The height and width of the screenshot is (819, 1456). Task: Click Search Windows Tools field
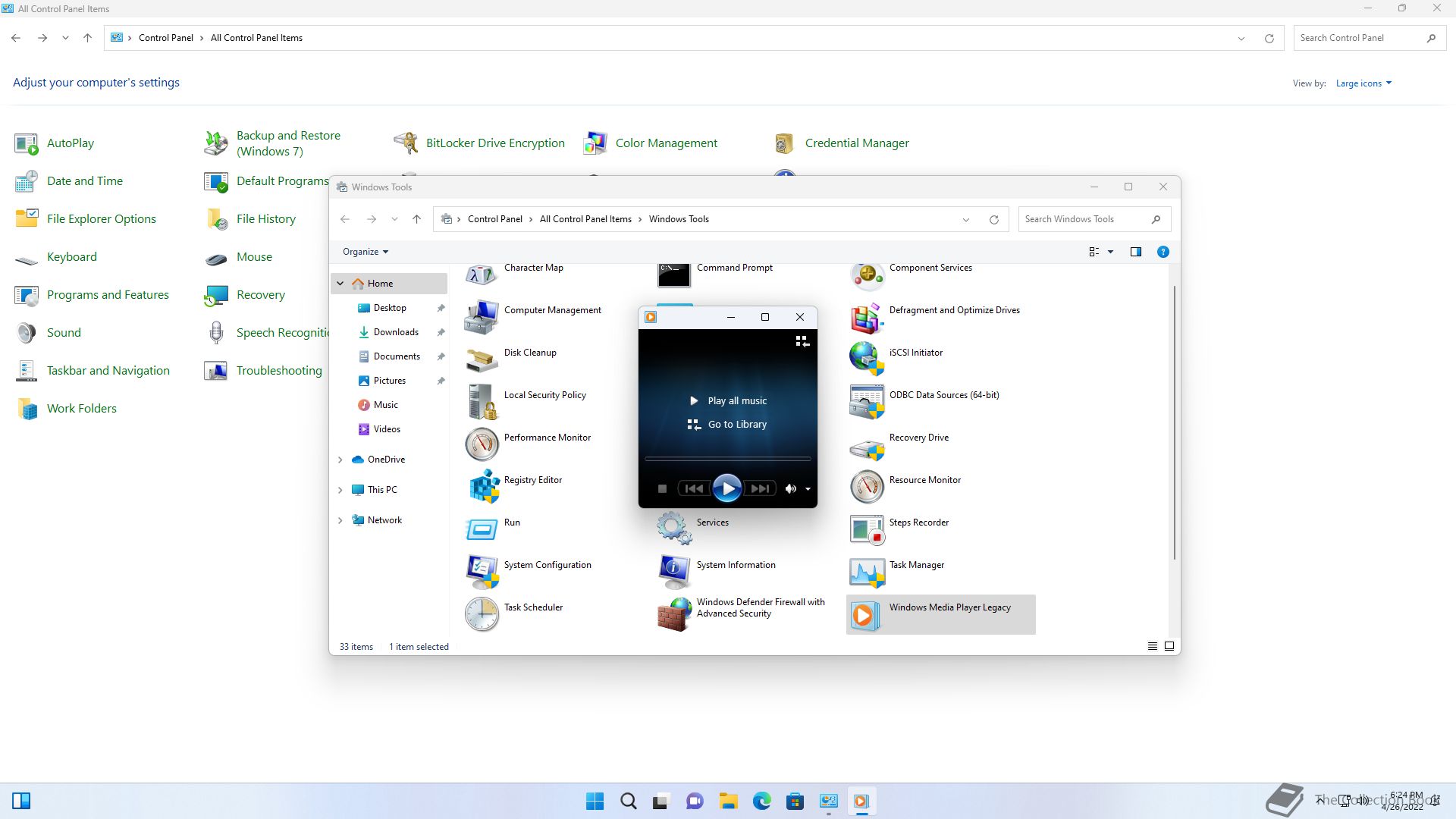point(1094,219)
